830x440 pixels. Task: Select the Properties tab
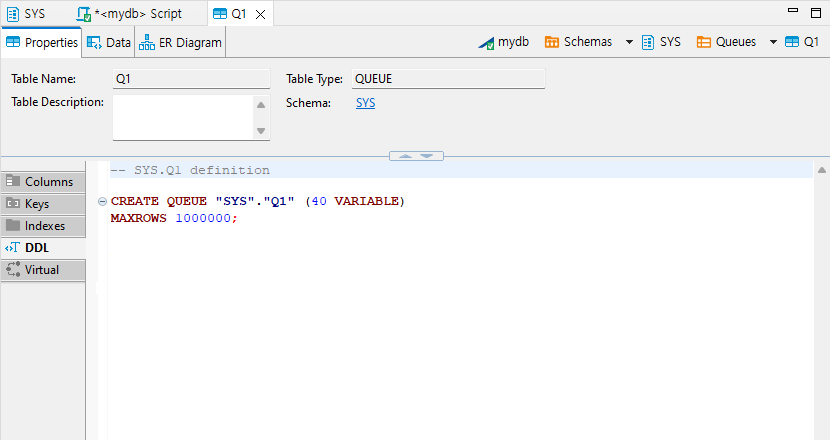tap(42, 43)
